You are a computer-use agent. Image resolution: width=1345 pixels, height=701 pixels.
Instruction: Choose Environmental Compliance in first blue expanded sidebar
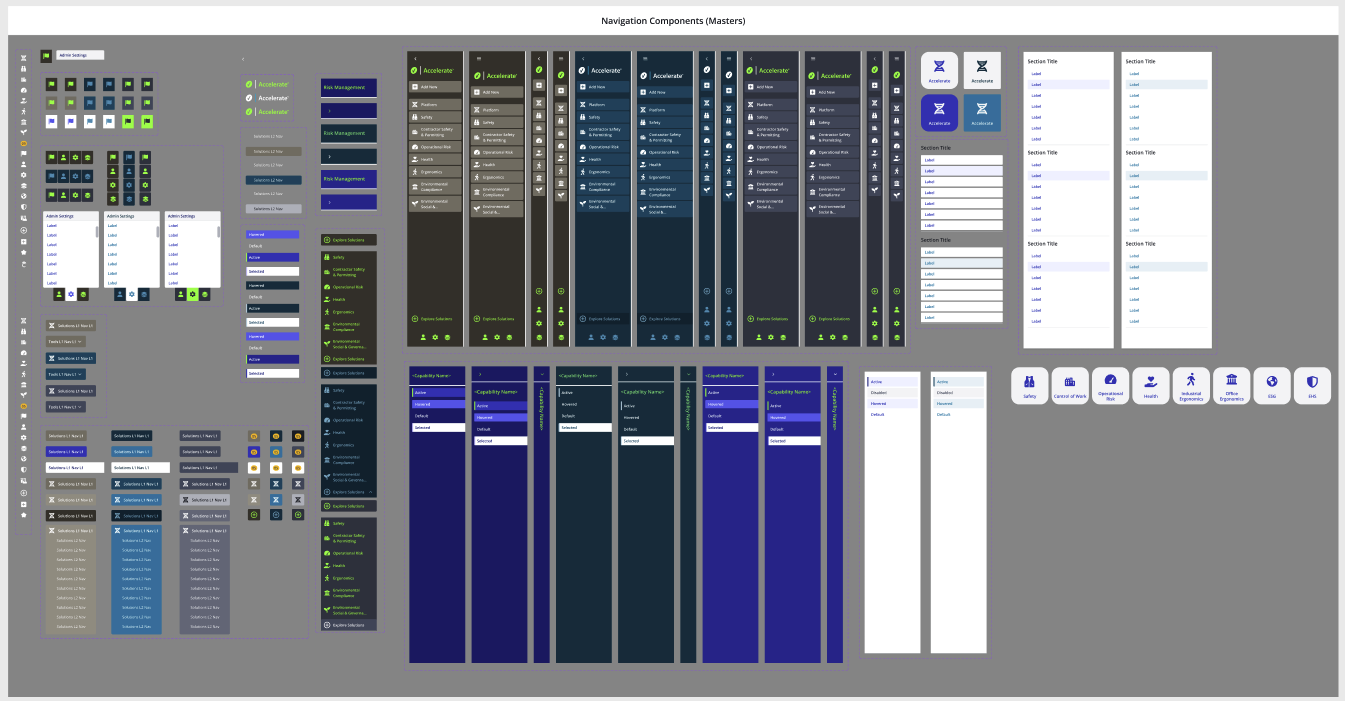(x=602, y=186)
